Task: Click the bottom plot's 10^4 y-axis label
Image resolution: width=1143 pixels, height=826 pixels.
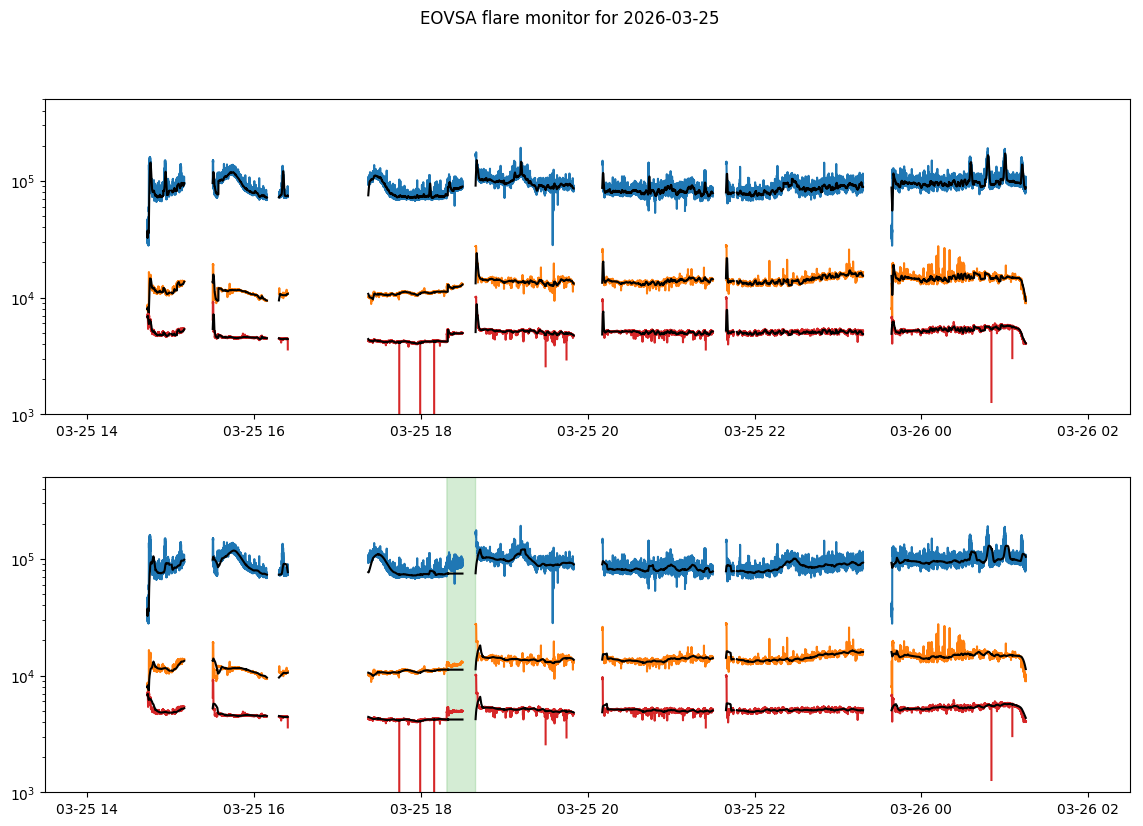Action: (x=24, y=677)
